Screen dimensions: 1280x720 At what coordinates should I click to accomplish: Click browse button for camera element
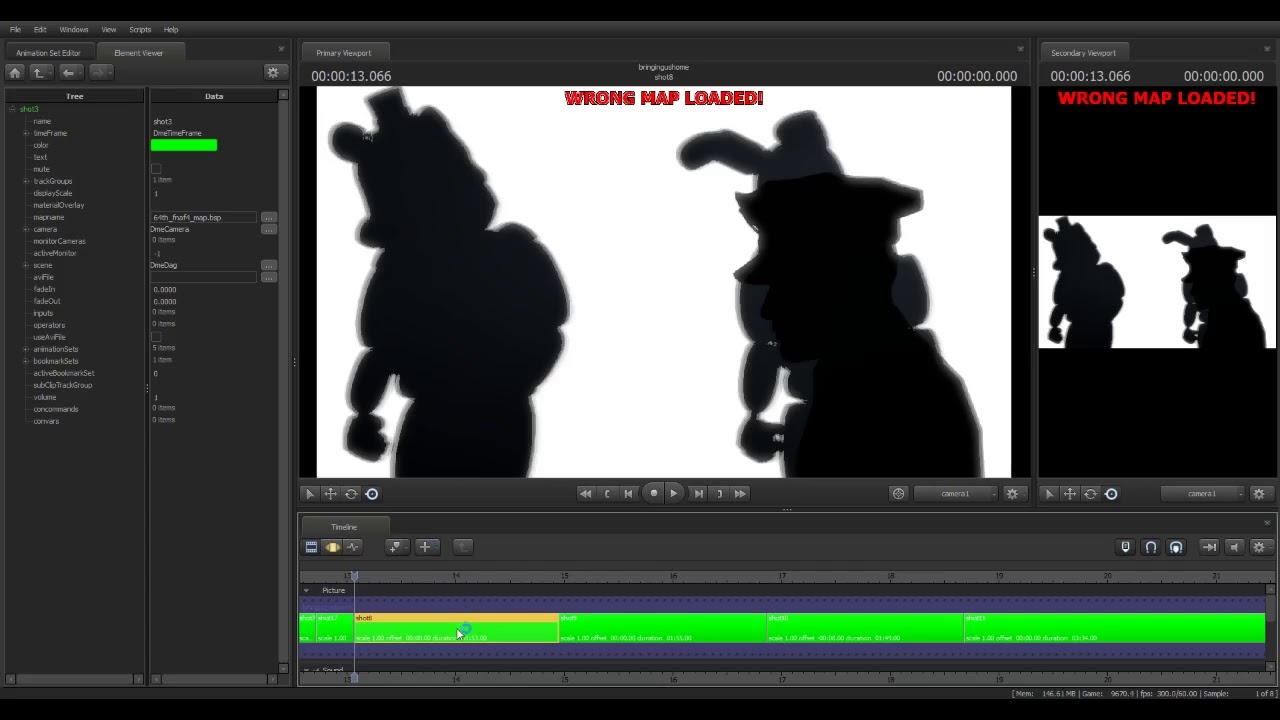(268, 229)
